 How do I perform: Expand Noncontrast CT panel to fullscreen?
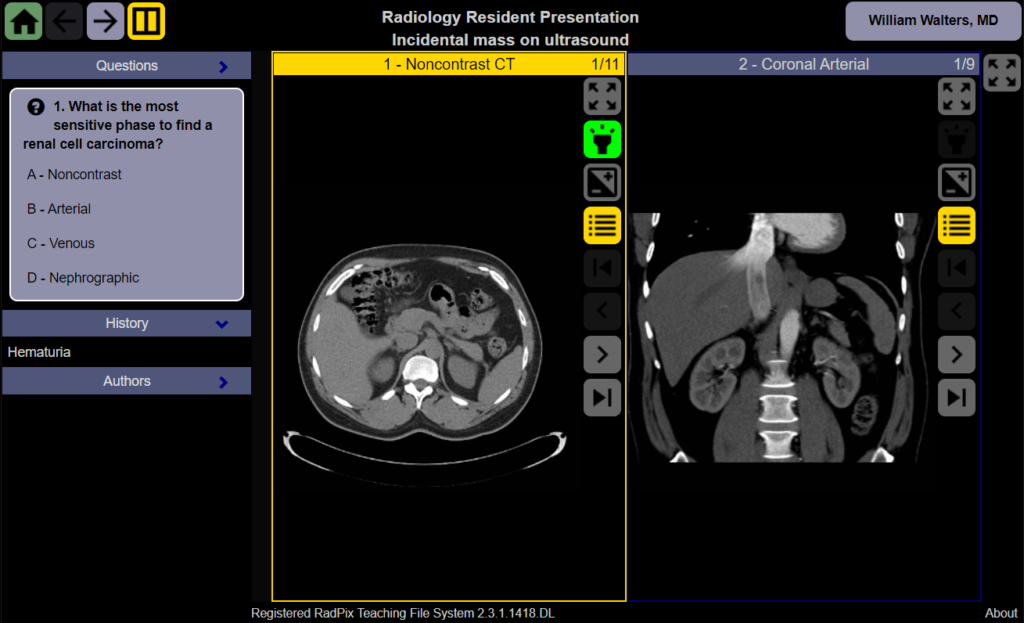pos(602,96)
